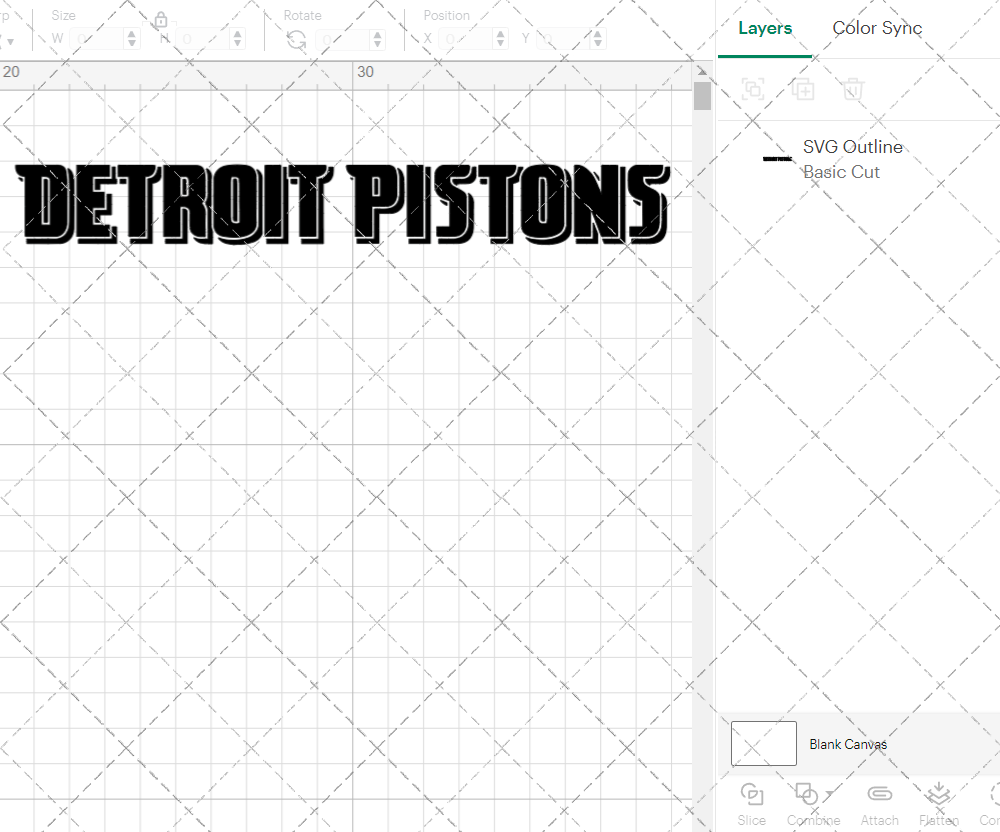Viewport: 1000px width, 832px height.
Task: Delete the layer with the trash icon
Action: click(x=852, y=89)
